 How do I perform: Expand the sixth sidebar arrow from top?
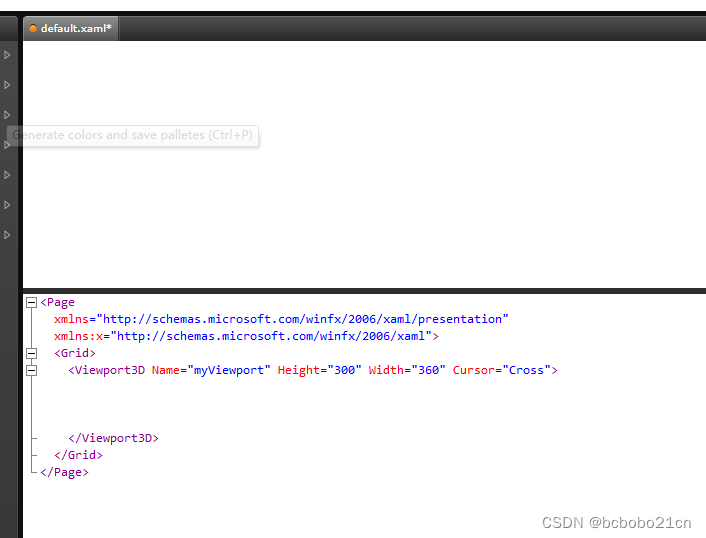tap(7, 205)
